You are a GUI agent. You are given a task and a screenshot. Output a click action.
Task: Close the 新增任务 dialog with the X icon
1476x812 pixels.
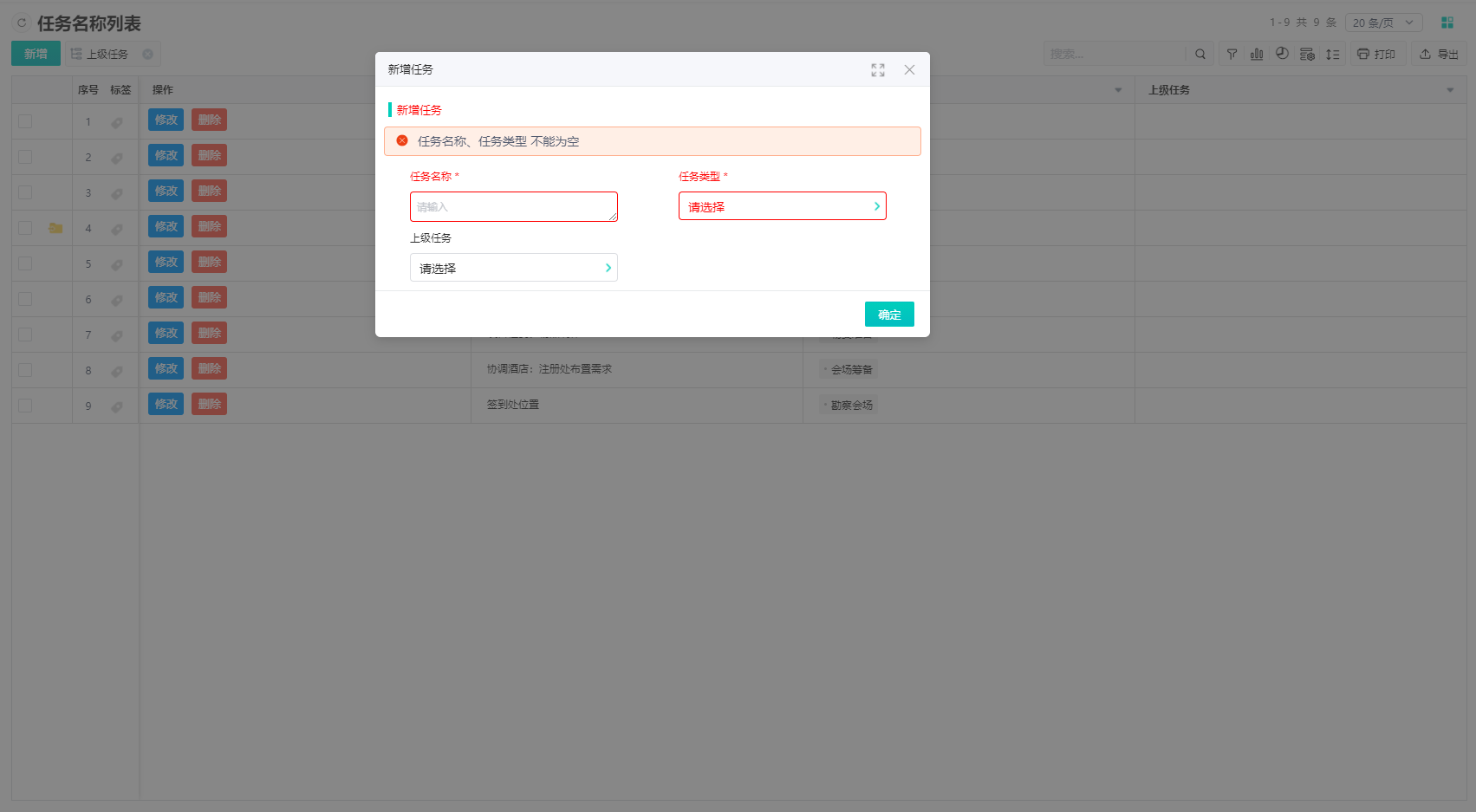tap(909, 70)
